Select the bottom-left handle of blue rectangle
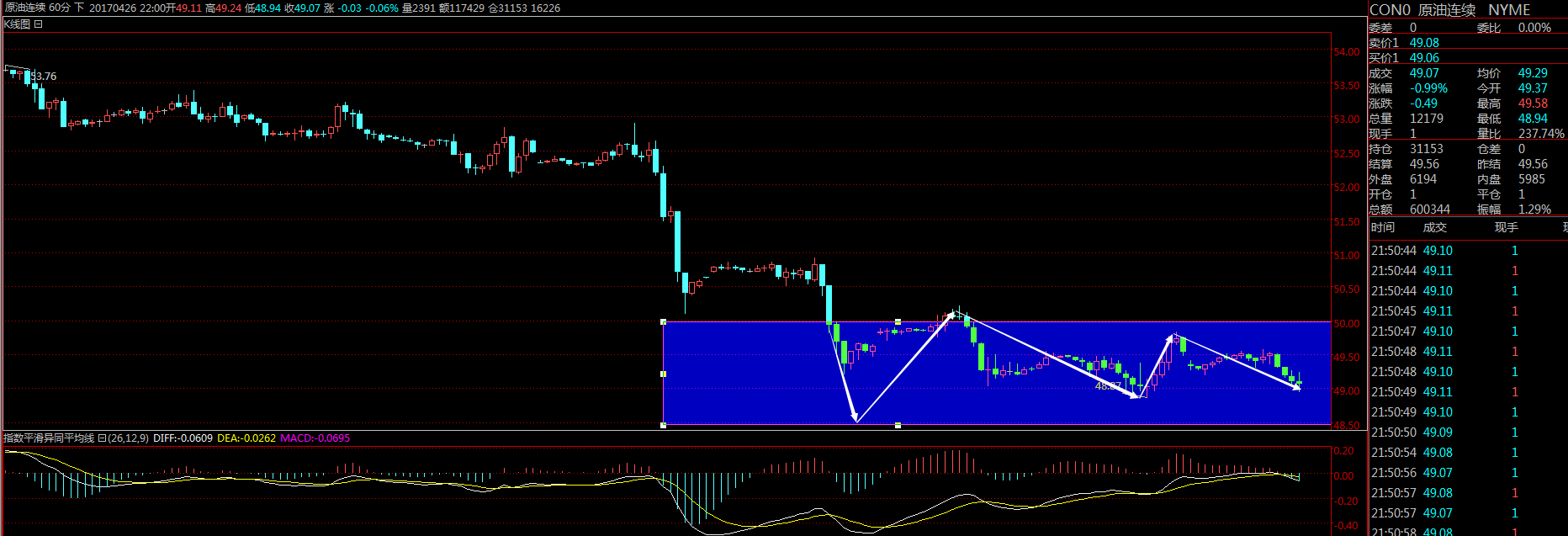 coord(664,425)
